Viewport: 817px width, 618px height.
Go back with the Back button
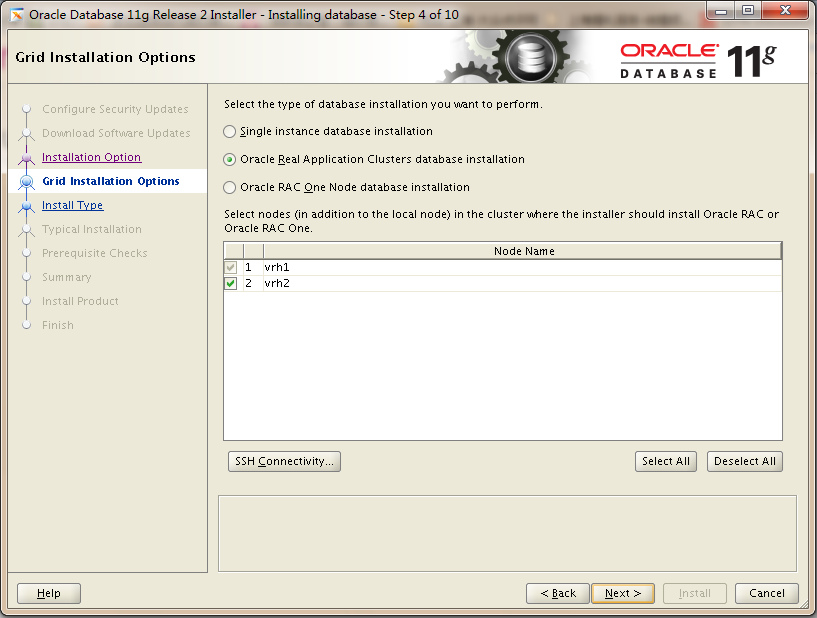coord(558,594)
